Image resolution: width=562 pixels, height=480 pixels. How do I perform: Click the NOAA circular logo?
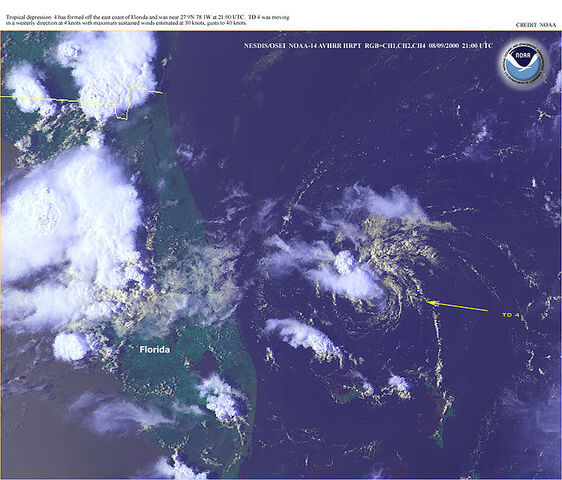click(523, 66)
